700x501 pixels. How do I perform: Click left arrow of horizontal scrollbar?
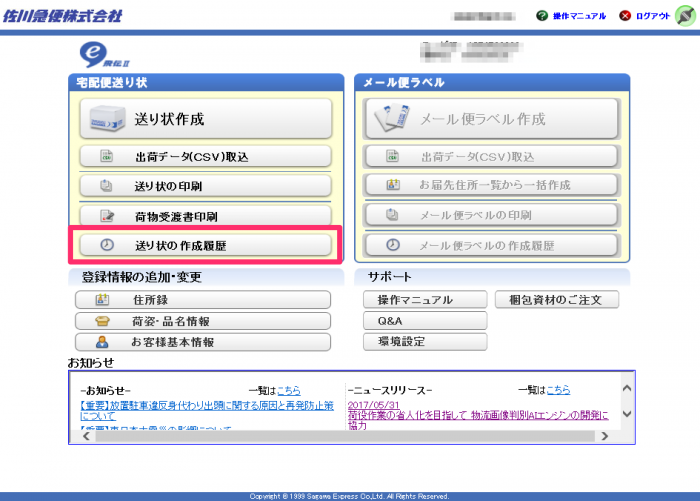pyautogui.click(x=87, y=436)
